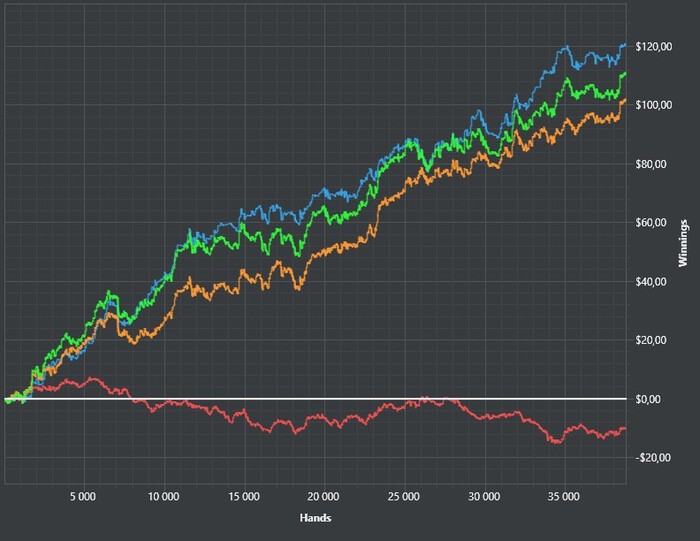Viewport: 700px width, 541px height.
Task: Click the $120,00 axis label
Action: pyautogui.click(x=654, y=46)
